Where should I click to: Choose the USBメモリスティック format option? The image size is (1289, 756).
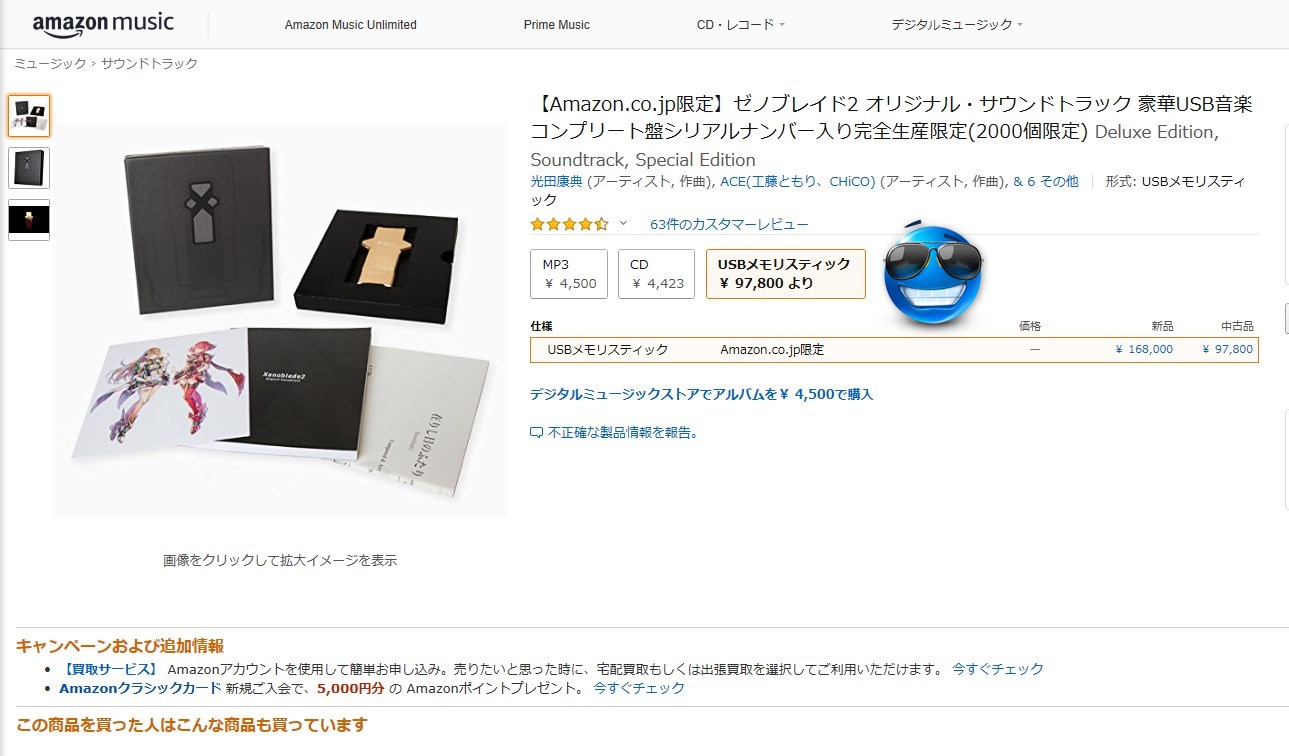[x=785, y=274]
